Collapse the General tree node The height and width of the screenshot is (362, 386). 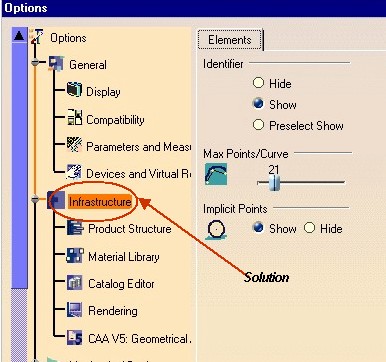pos(35,62)
